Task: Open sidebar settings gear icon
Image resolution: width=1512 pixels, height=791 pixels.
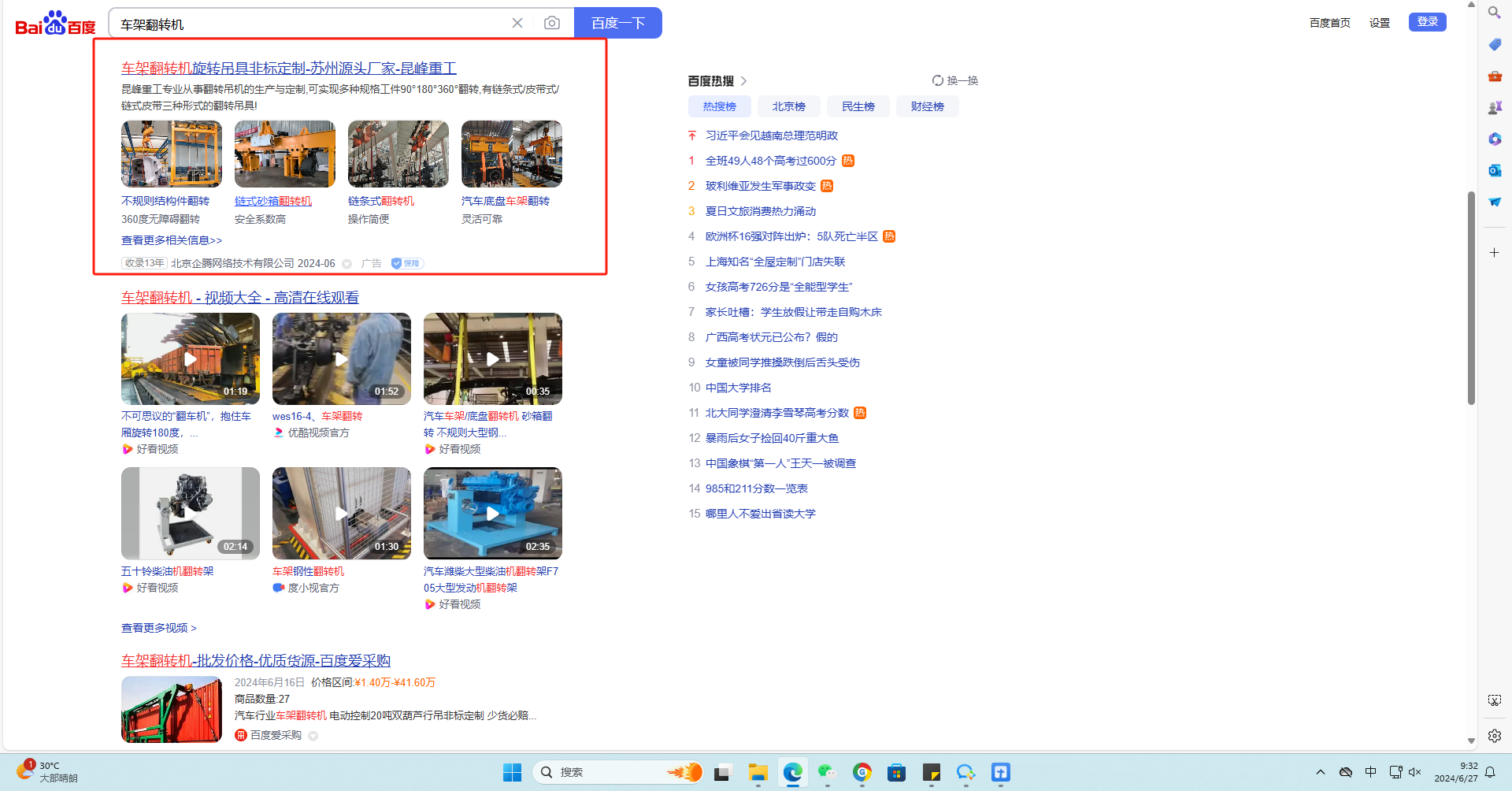Action: [1495, 735]
